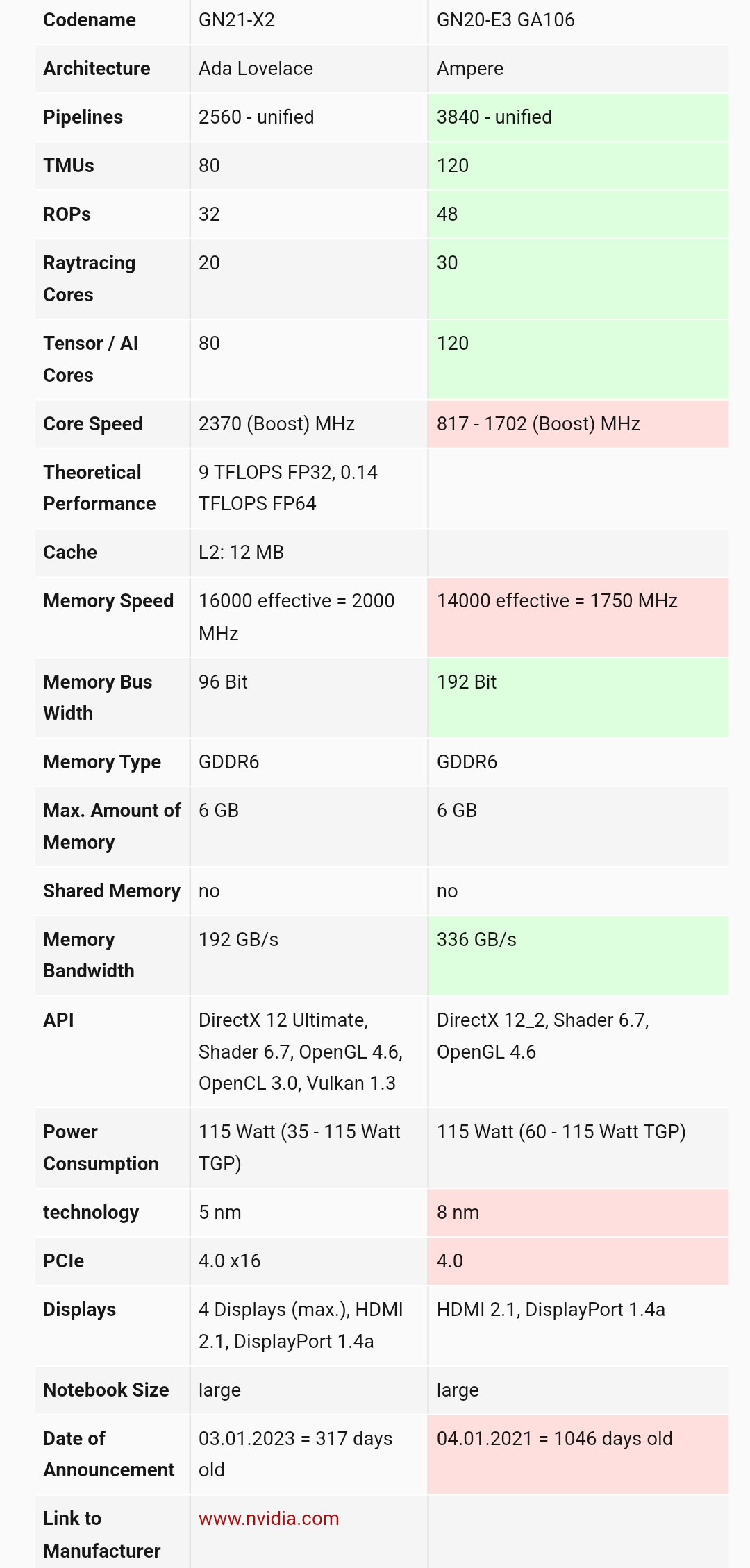Select the GN21-X2 codename cell
Viewport: 750px width, 1568px height.
[x=237, y=20]
